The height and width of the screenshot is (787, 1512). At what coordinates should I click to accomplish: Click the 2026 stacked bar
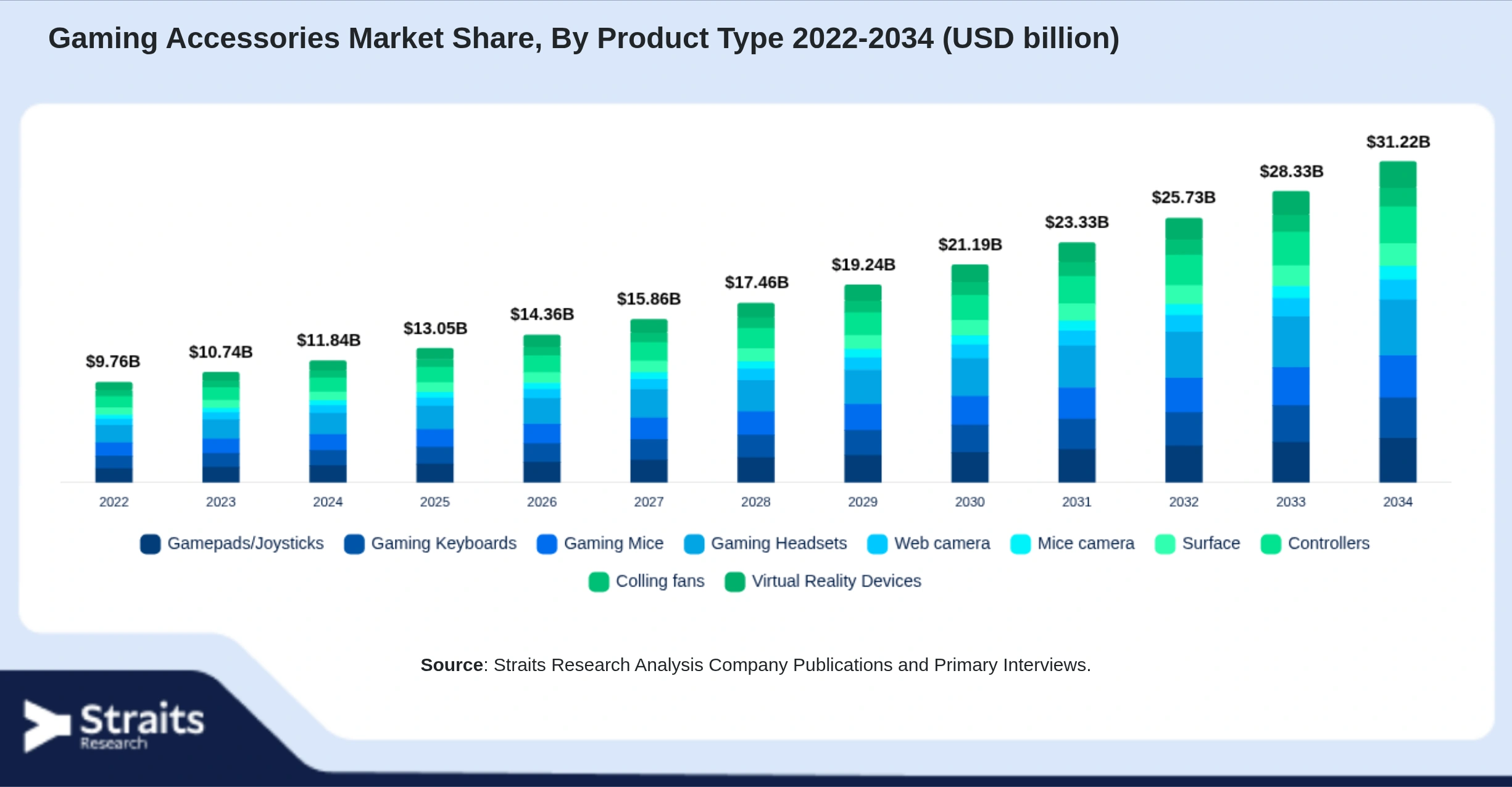tap(542, 409)
